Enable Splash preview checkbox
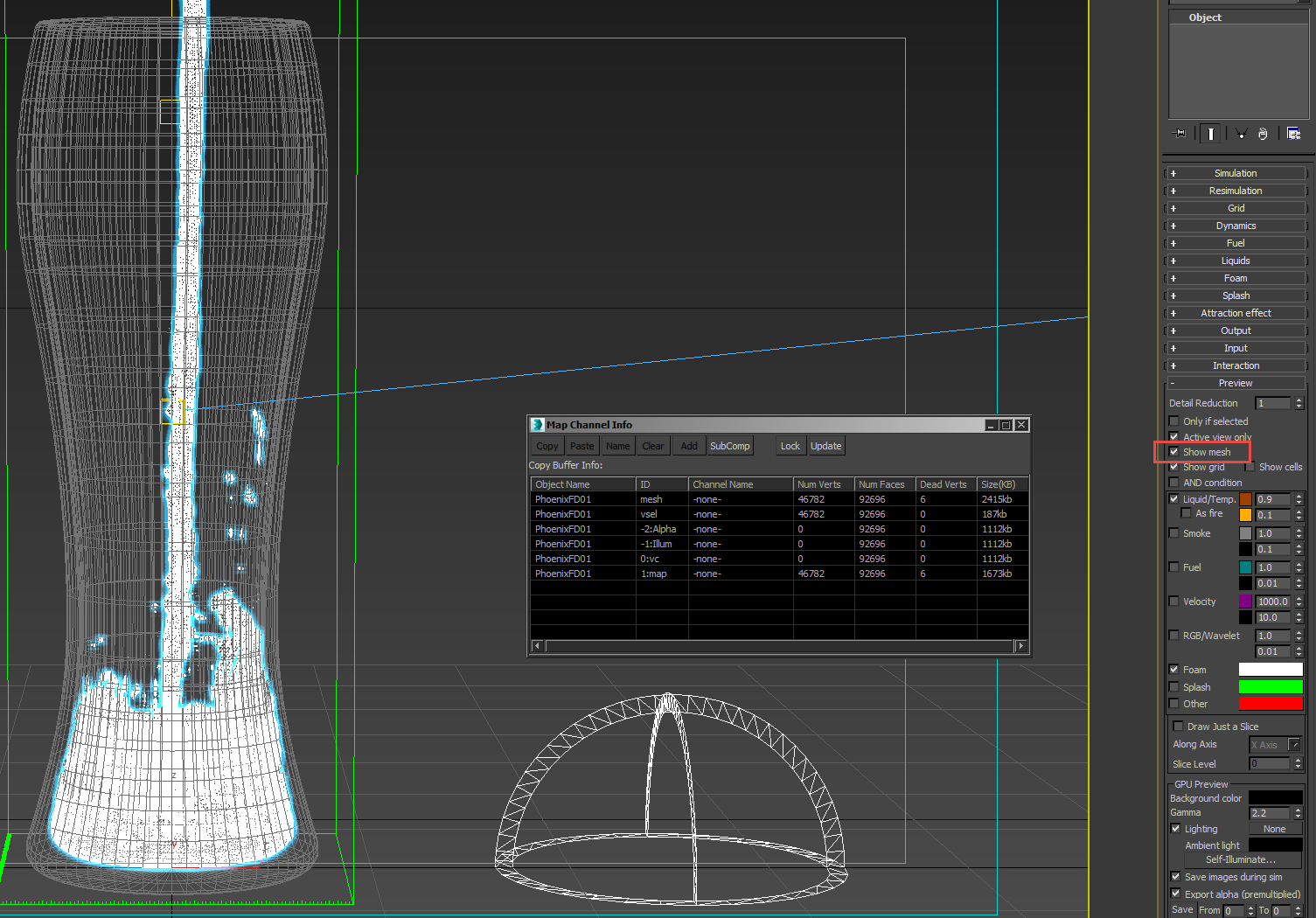 1174,687
